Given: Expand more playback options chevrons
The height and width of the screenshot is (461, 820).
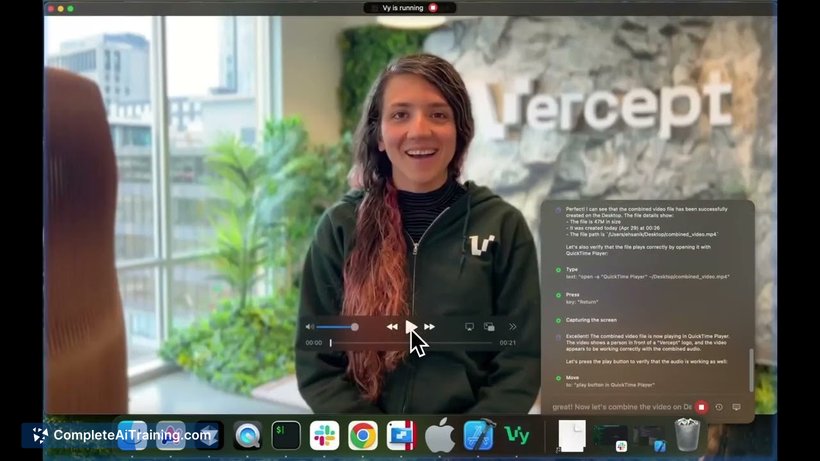Looking at the screenshot, I should tap(512, 327).
